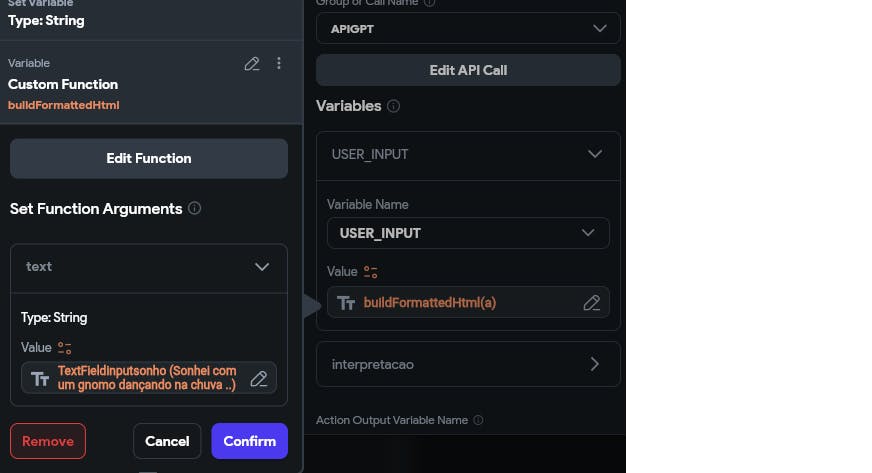Edit the TextFieldInputsonho value with pencil icon
The height and width of the screenshot is (473, 872).
259,378
